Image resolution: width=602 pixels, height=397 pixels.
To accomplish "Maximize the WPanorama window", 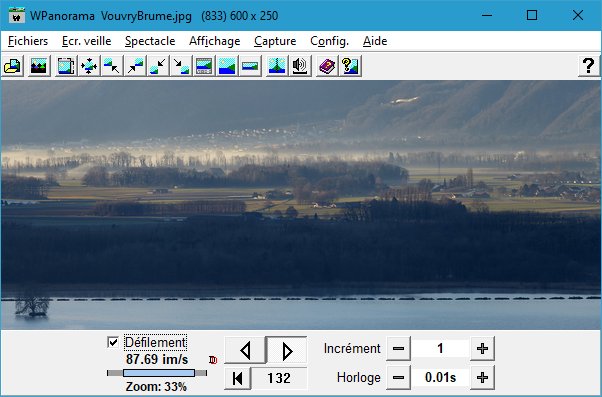I will pos(532,15).
